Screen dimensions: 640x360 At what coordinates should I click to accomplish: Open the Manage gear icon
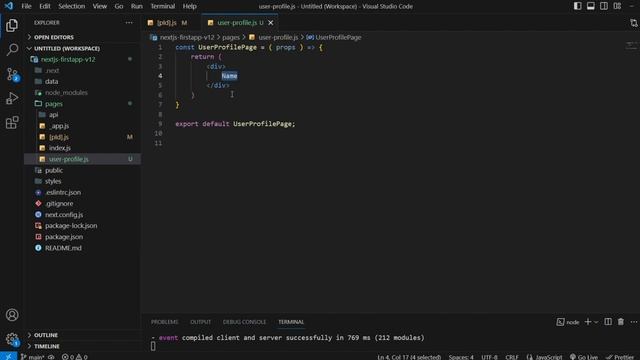tap(12, 339)
